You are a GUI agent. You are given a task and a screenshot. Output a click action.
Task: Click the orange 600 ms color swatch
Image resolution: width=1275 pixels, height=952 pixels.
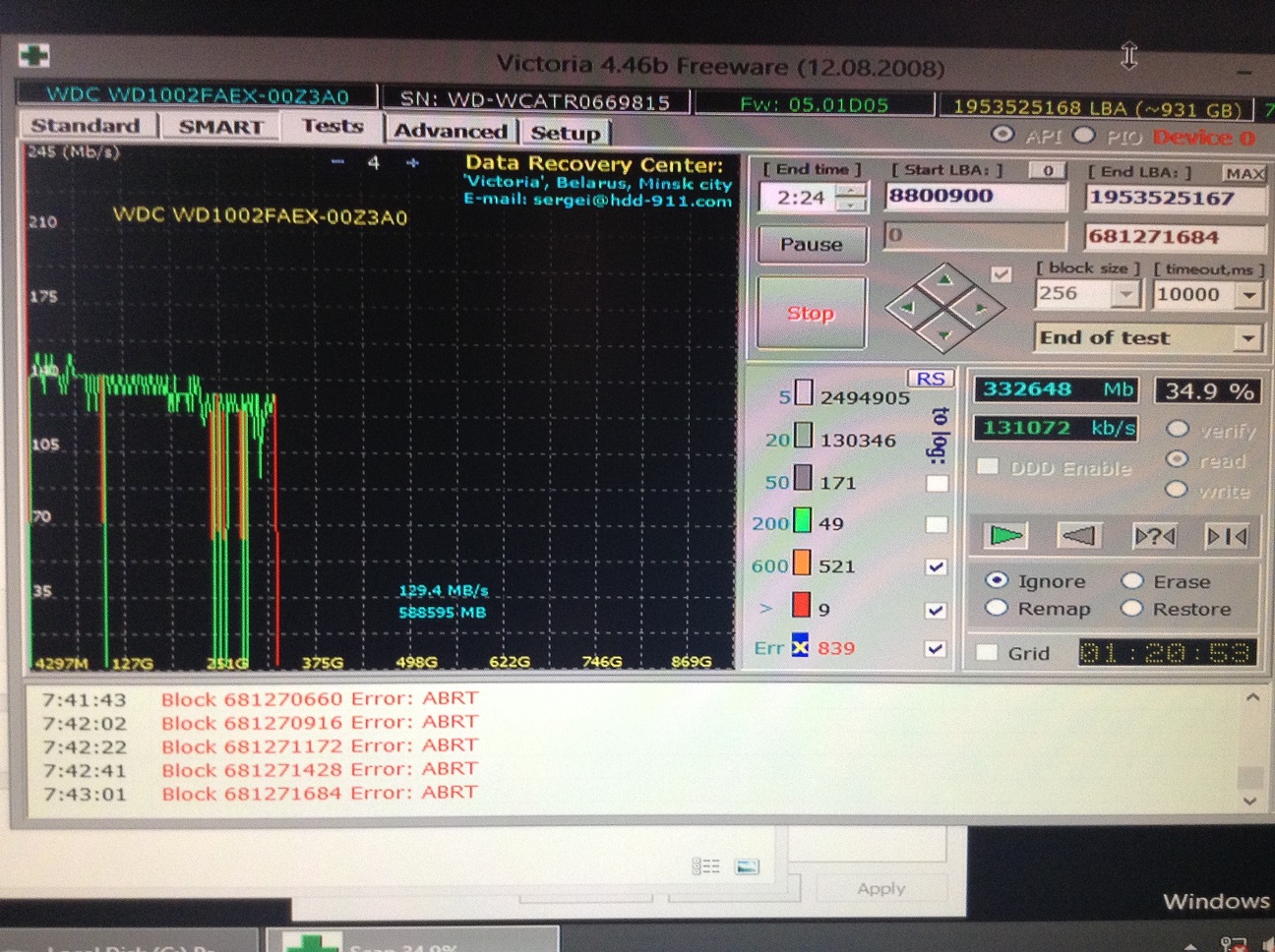(x=802, y=563)
